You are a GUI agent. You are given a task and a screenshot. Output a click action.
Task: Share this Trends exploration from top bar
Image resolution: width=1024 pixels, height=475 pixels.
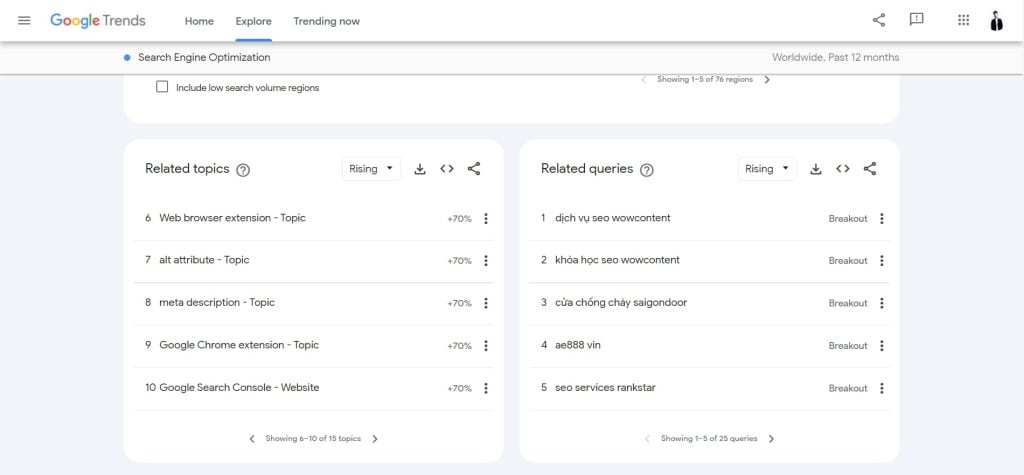point(879,20)
